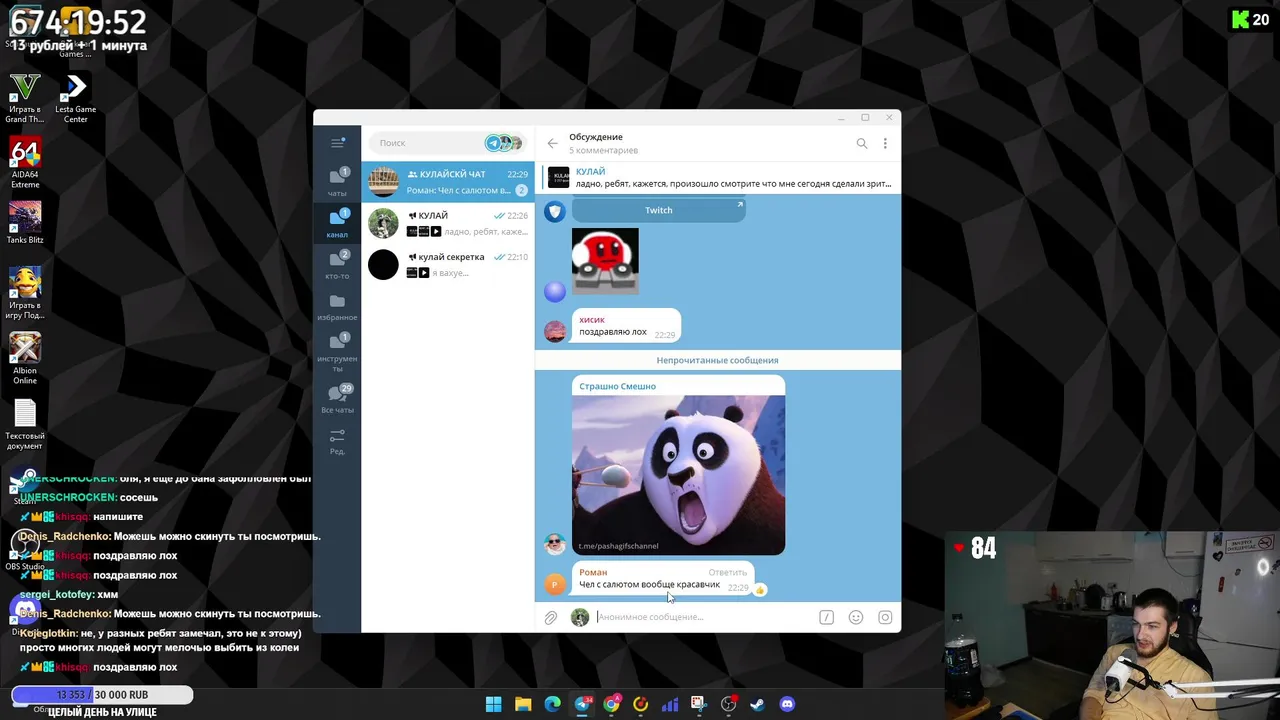Click the blue sphere avatar next to sticker
Screen dimensions: 1280x720
(555, 291)
